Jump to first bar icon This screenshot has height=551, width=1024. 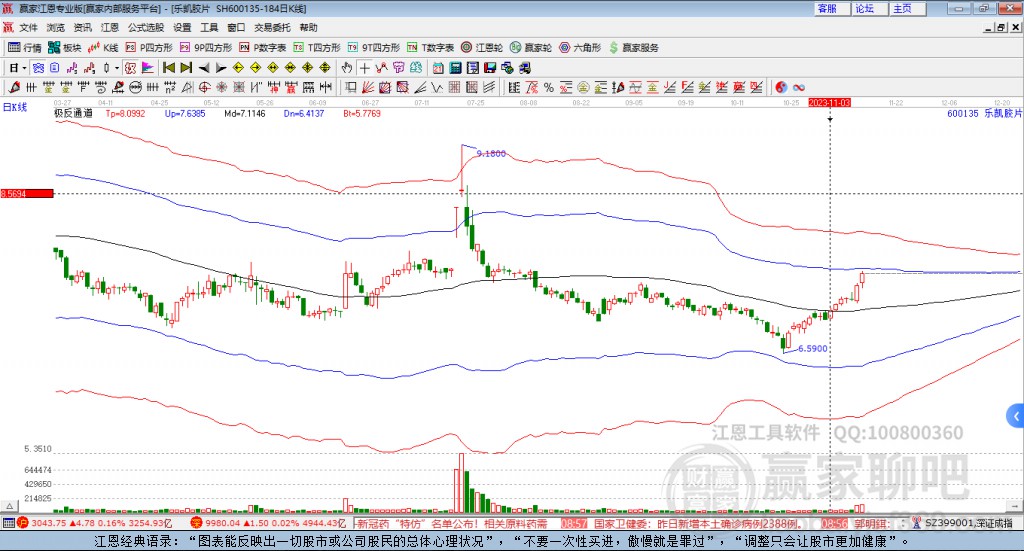tap(168, 68)
